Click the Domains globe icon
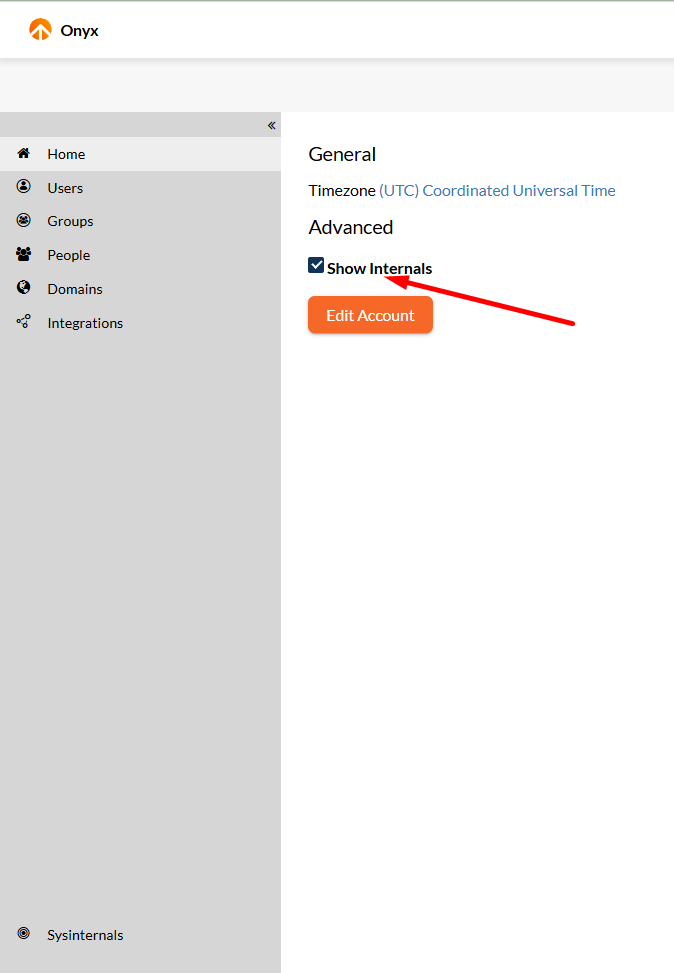674x973 pixels. click(x=24, y=287)
